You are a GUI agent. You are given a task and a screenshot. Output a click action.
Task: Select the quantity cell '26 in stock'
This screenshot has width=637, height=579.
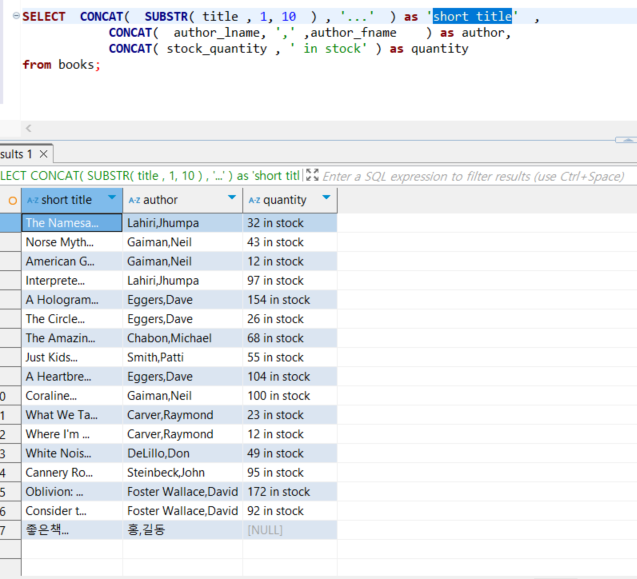pyautogui.click(x=290, y=319)
